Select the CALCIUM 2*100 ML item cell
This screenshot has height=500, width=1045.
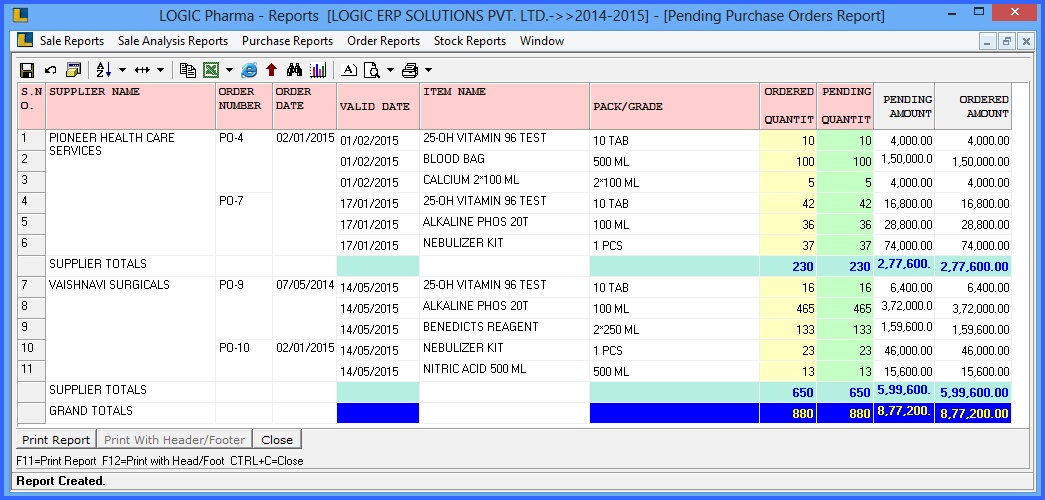[x=505, y=182]
